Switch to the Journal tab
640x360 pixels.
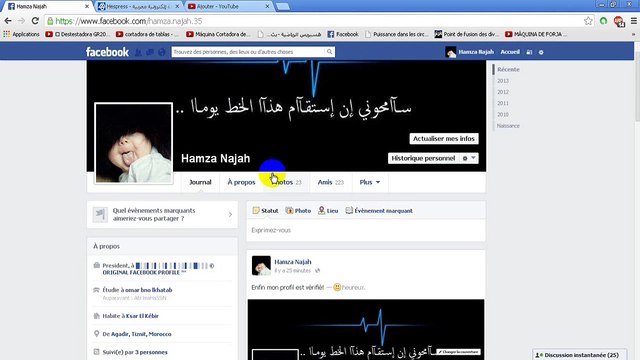pyautogui.click(x=200, y=182)
